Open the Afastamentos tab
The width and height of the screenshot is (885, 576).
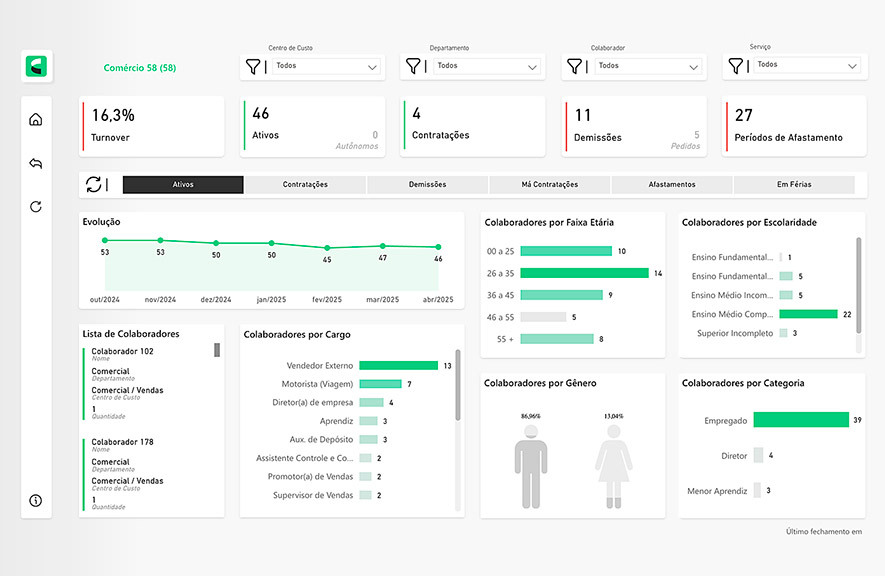[x=671, y=185]
